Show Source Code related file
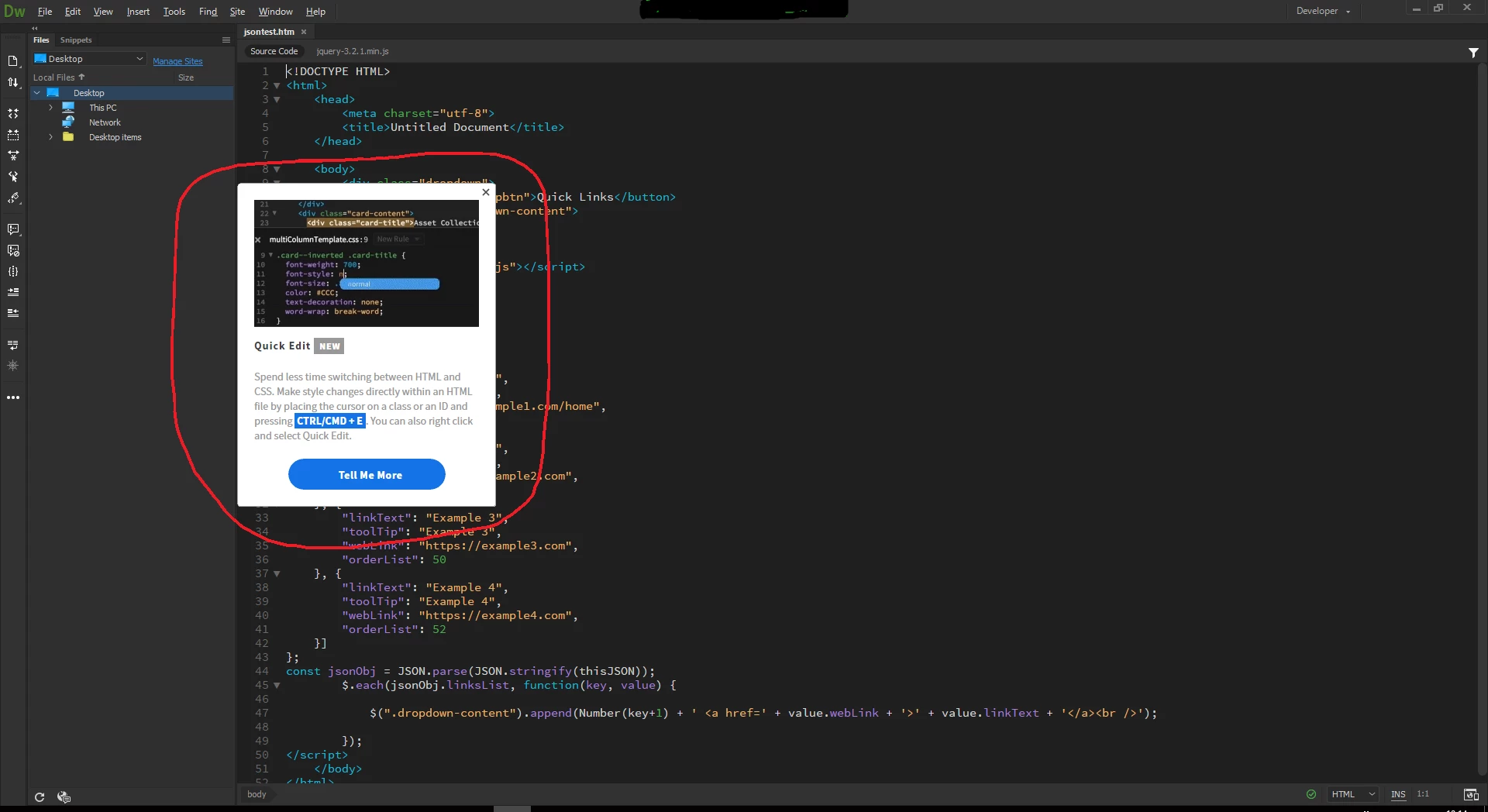Screen dimensions: 1488x812 (274, 51)
